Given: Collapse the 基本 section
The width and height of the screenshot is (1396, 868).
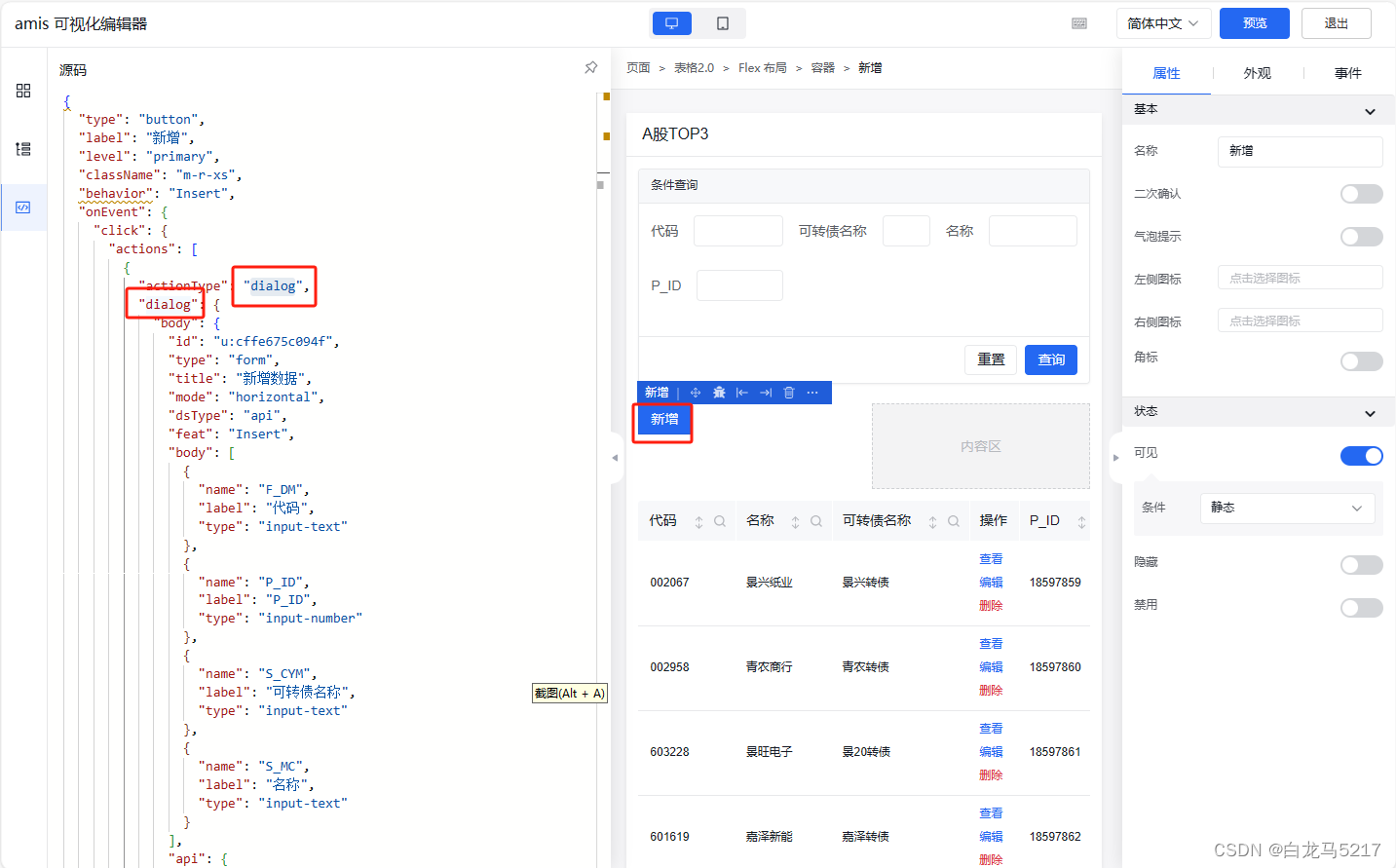Looking at the screenshot, I should [x=1370, y=111].
